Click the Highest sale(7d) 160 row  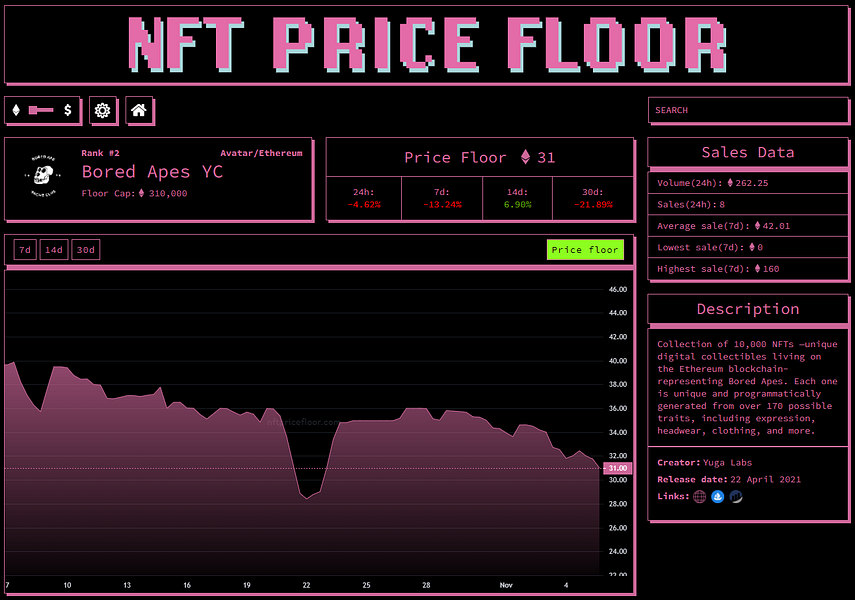748,268
